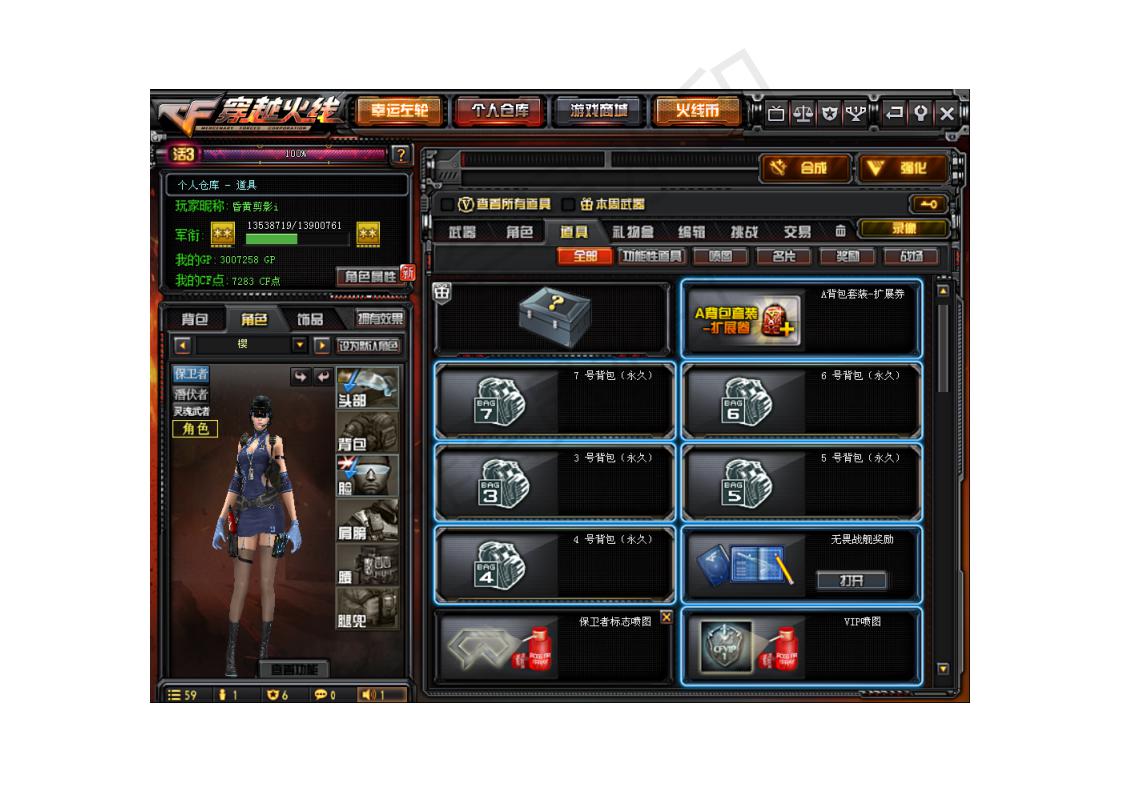Remove the 保卫者标志喷图 item with X
The height and width of the screenshot is (793, 1122).
(x=666, y=617)
